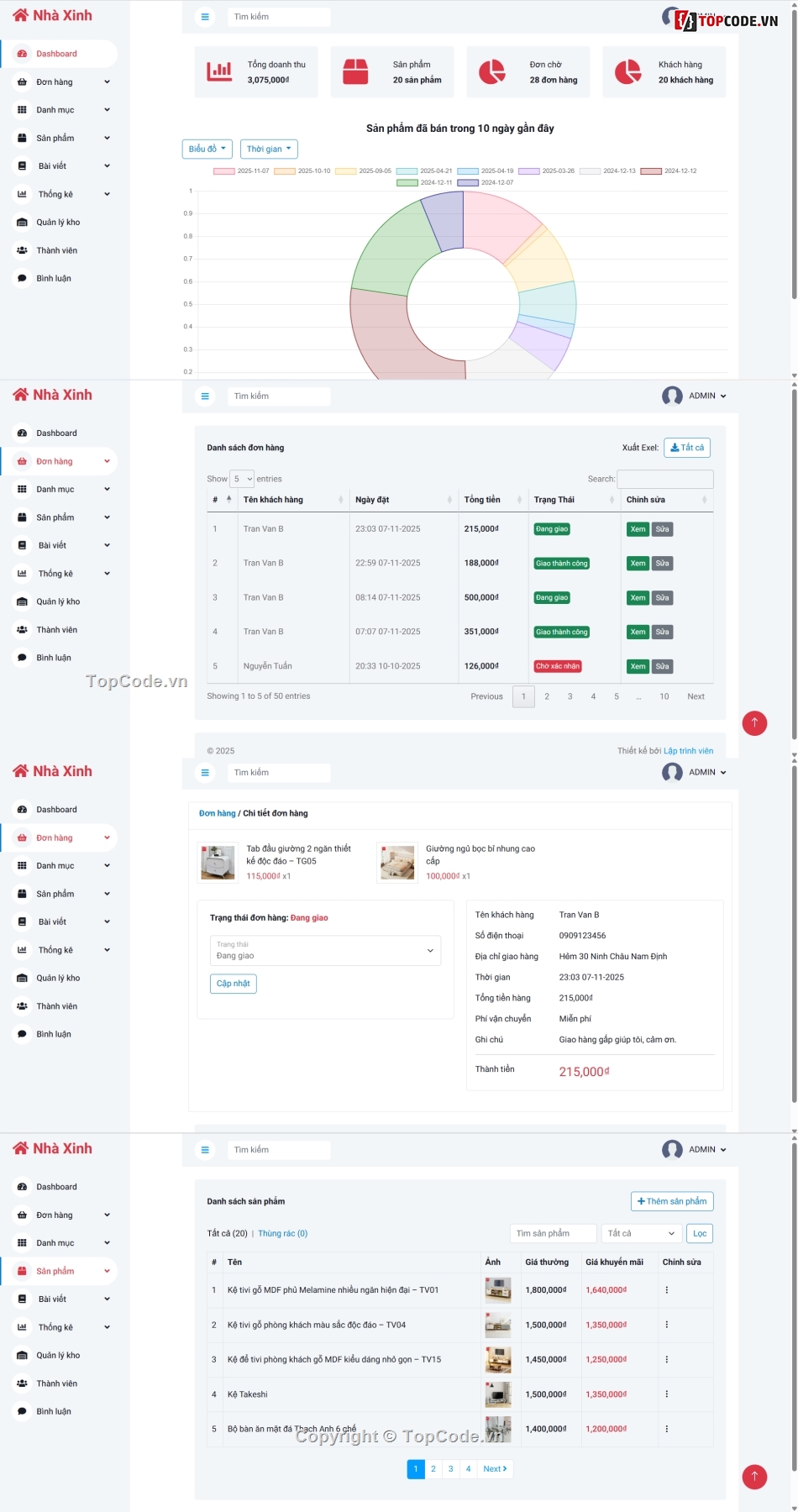Open kebab menu for the TV01 product
Viewport: 798px width, 1512px height.
(667, 1289)
